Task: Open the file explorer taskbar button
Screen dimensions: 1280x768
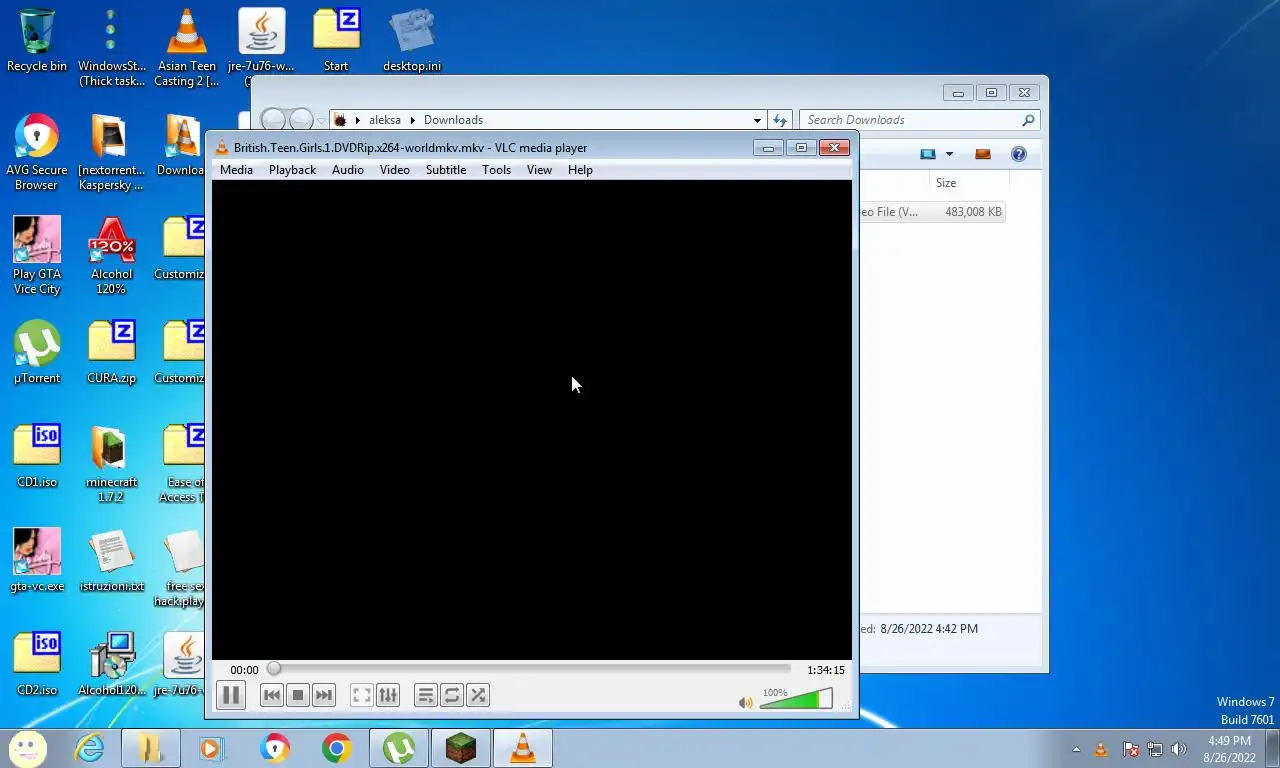Action: coord(151,748)
